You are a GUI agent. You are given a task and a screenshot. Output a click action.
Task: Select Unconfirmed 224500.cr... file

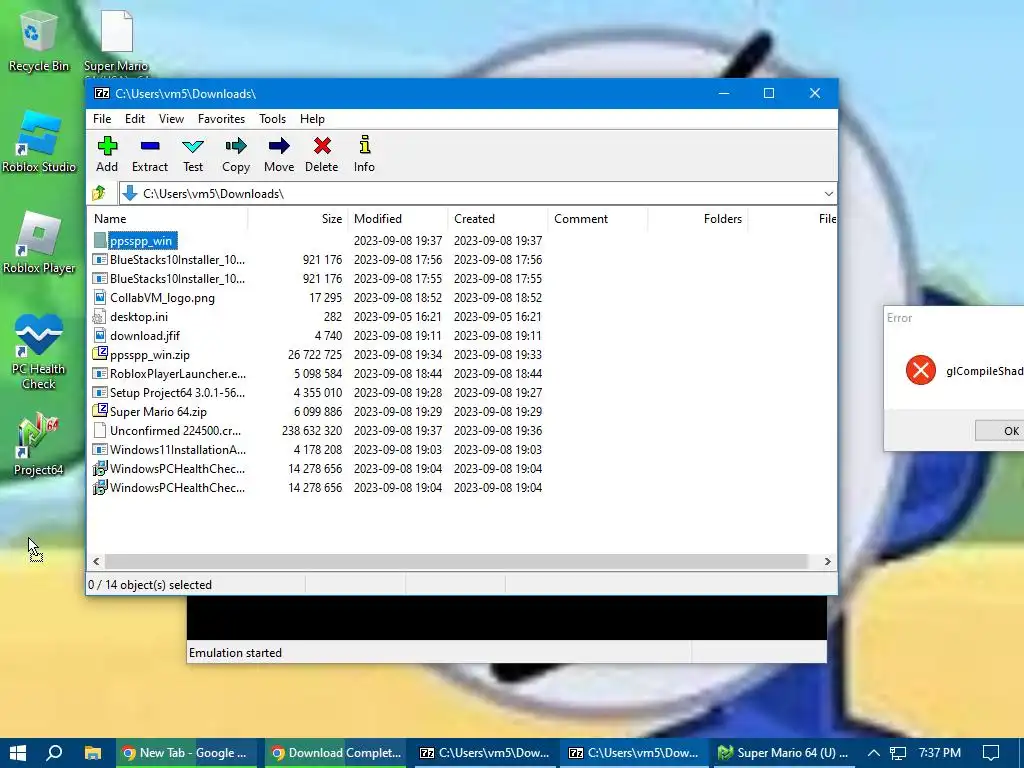317,430
